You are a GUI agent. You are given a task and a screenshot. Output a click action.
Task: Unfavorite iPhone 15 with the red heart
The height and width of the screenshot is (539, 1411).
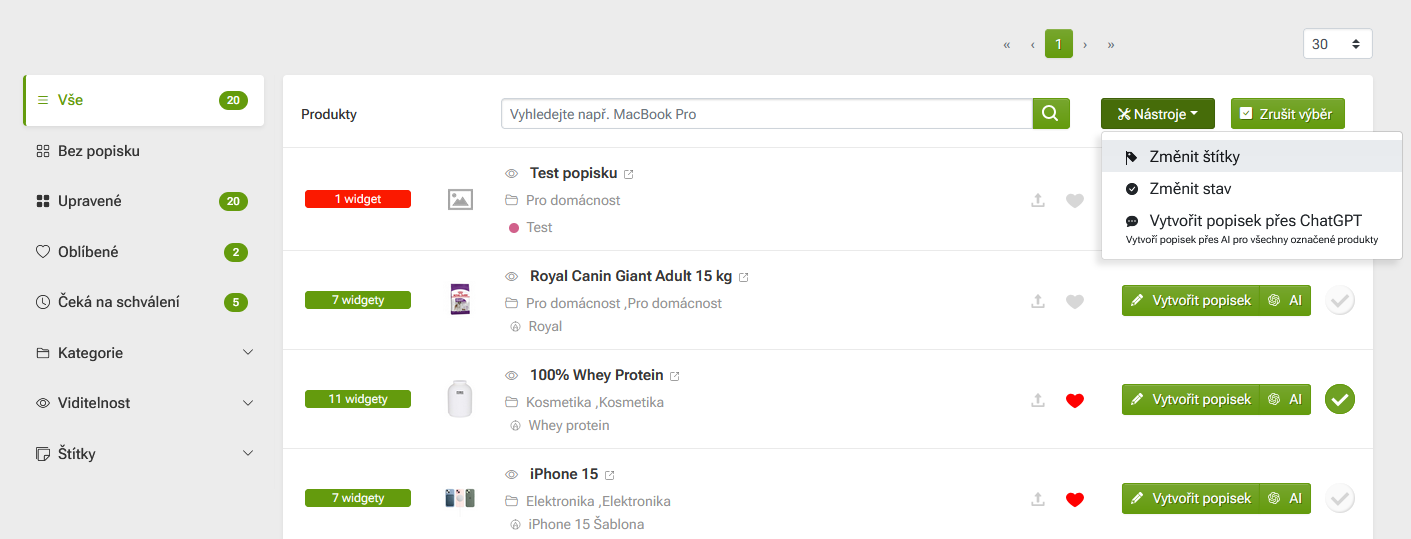pyautogui.click(x=1075, y=499)
